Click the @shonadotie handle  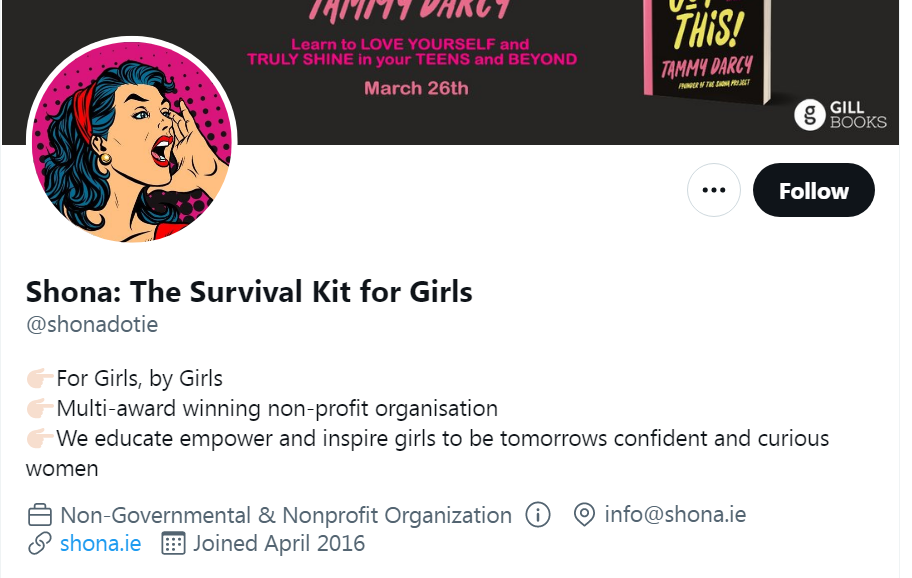pos(92,325)
